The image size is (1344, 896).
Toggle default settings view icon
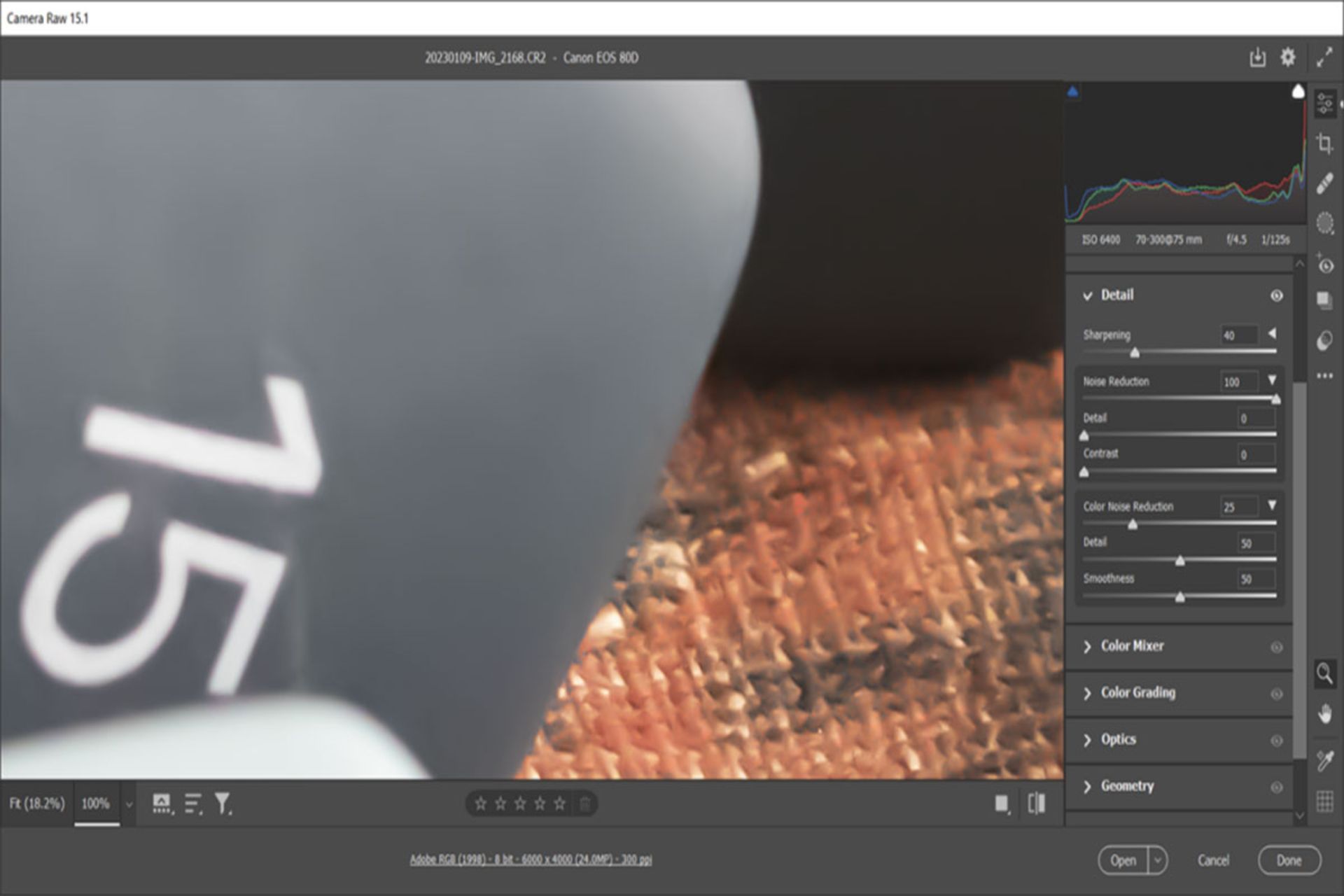click(1002, 804)
